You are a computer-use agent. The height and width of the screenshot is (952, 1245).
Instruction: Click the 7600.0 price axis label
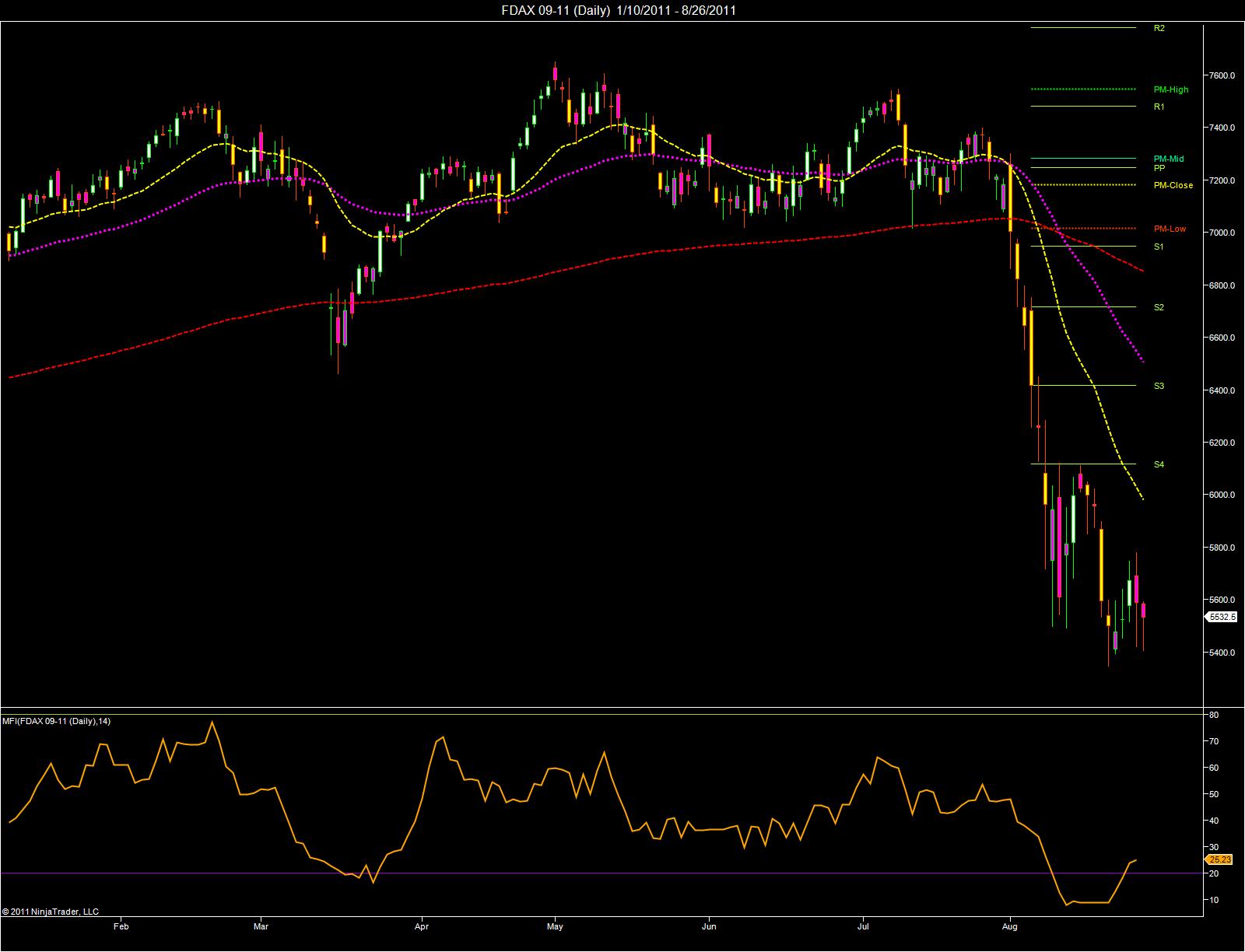(1222, 75)
